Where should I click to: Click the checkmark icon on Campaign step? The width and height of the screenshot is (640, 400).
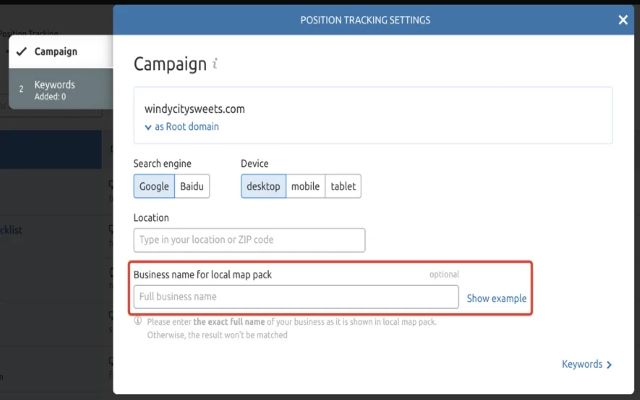[21, 51]
